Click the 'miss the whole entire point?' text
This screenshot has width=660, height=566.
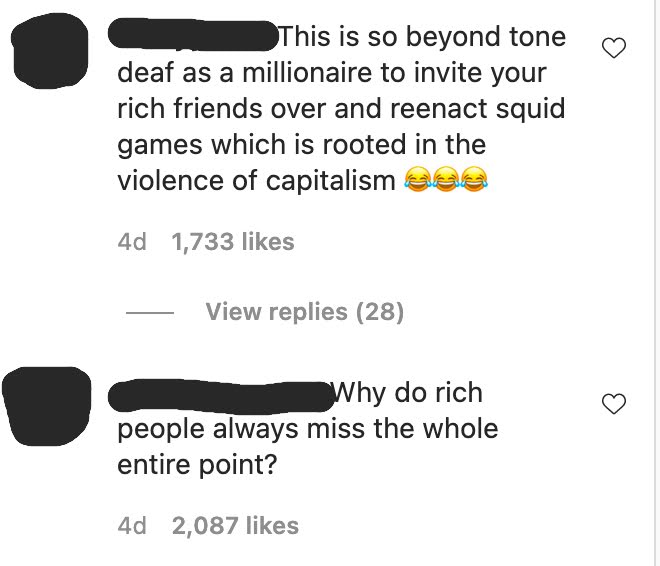pyautogui.click(x=308, y=447)
